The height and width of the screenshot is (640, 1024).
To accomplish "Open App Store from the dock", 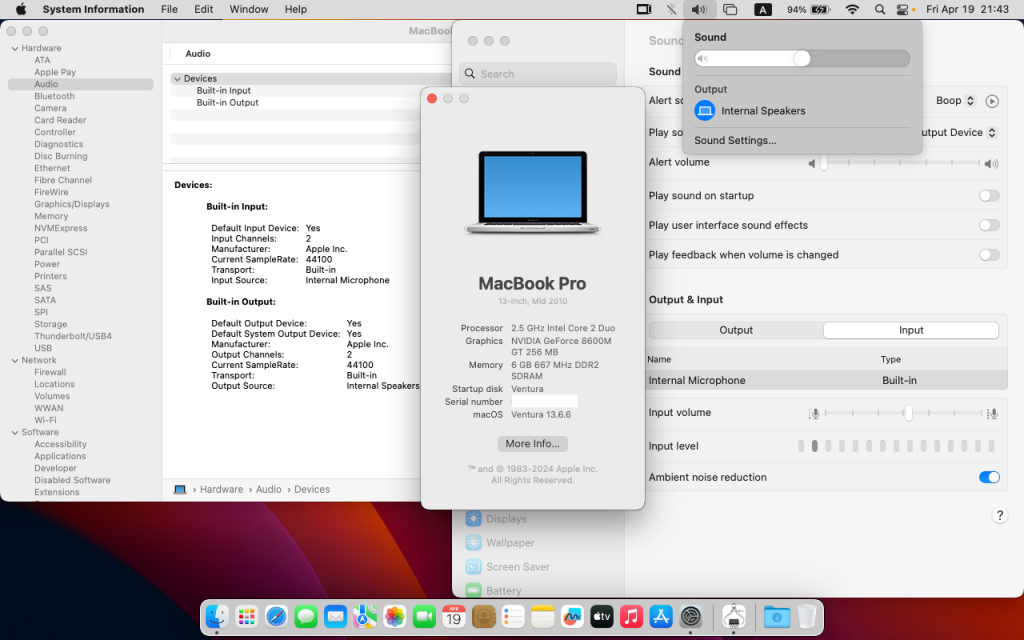I will (660, 617).
